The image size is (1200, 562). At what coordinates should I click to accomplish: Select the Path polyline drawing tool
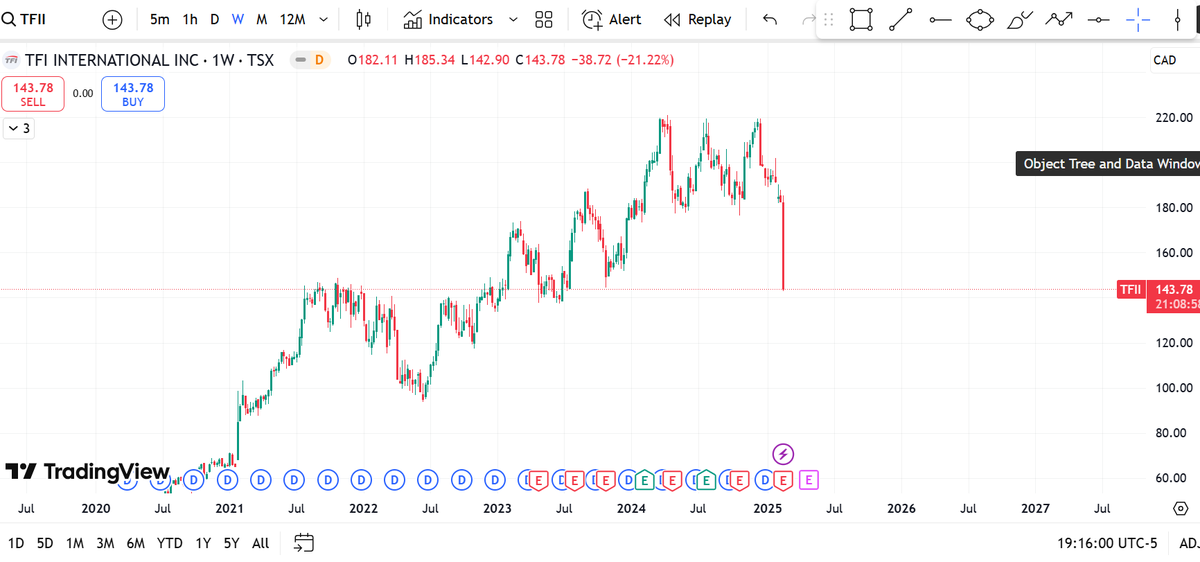(x=1060, y=19)
